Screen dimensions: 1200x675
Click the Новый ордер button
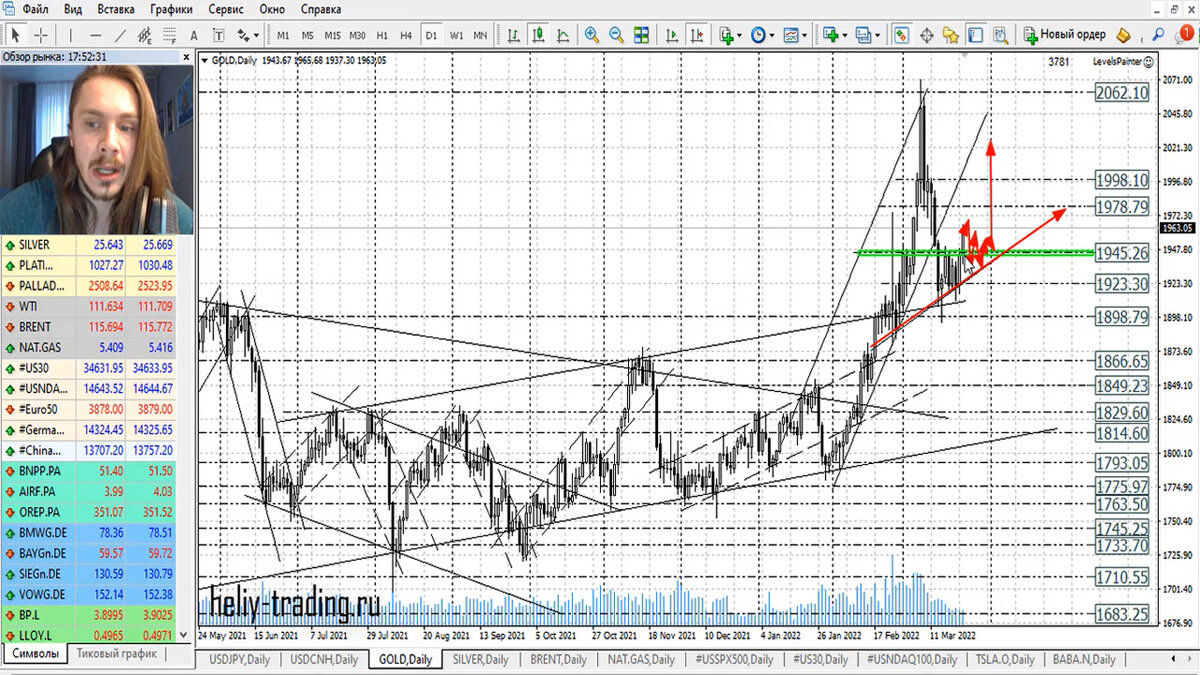(1064, 35)
